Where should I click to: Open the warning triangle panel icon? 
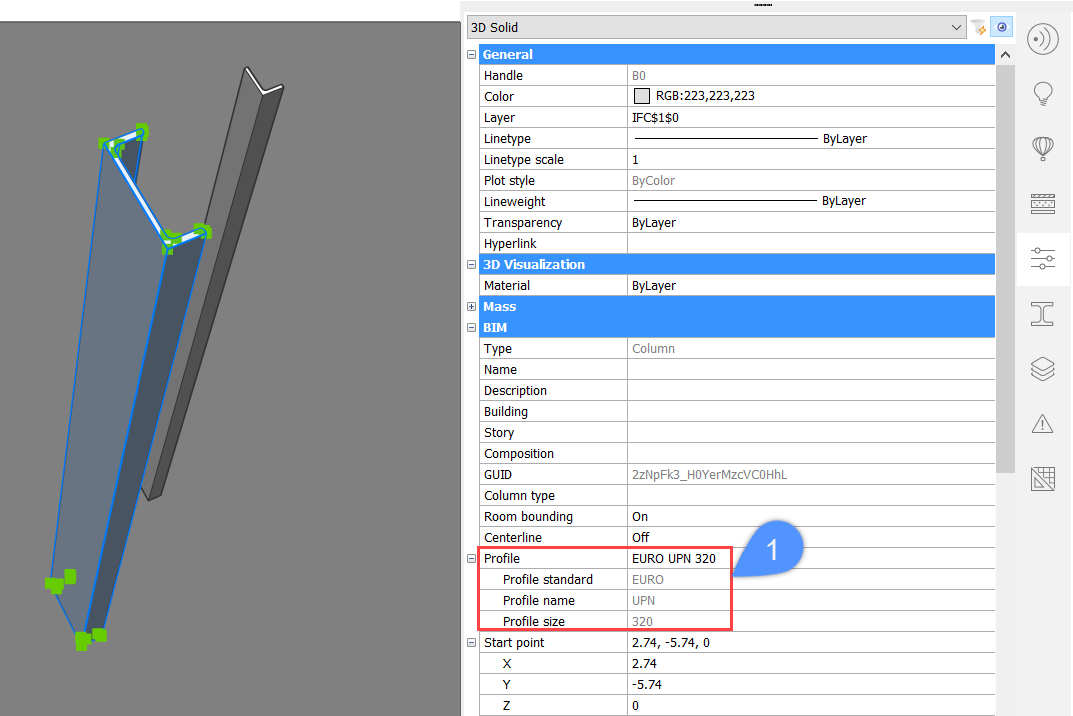[x=1043, y=424]
